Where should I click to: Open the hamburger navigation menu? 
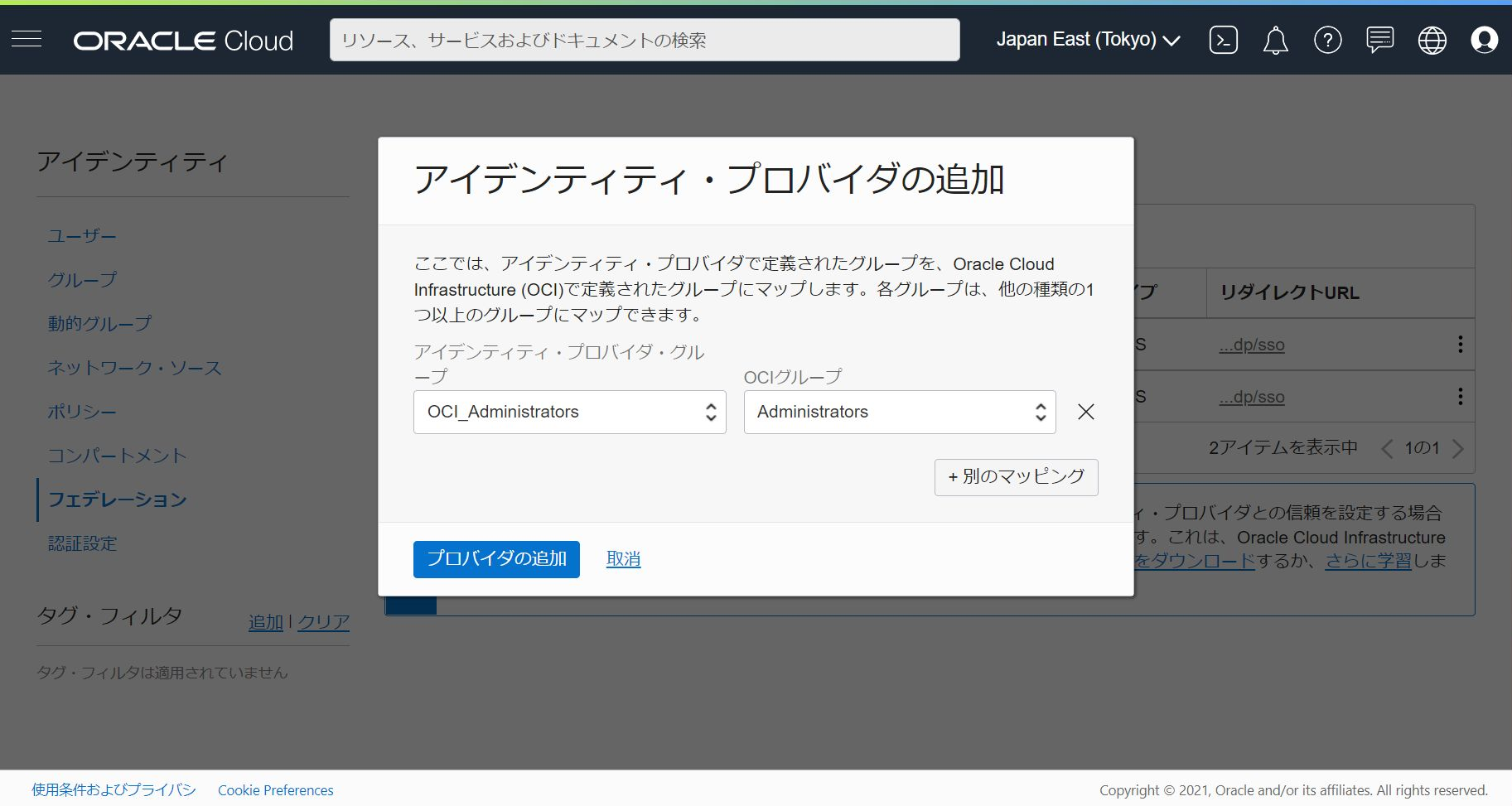tap(27, 39)
